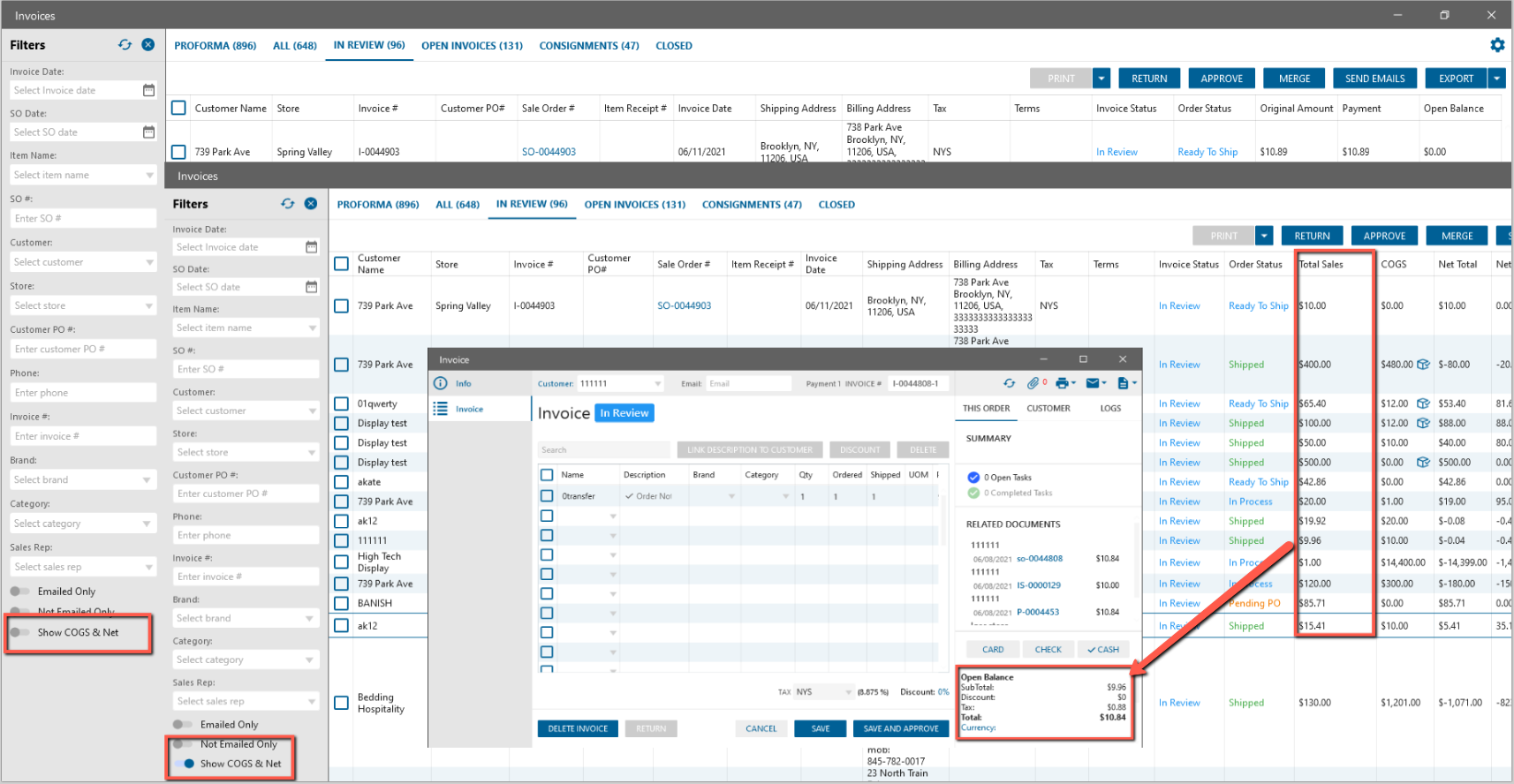
Task: Open calendar picker for outer Invoice Date
Action: (x=148, y=90)
